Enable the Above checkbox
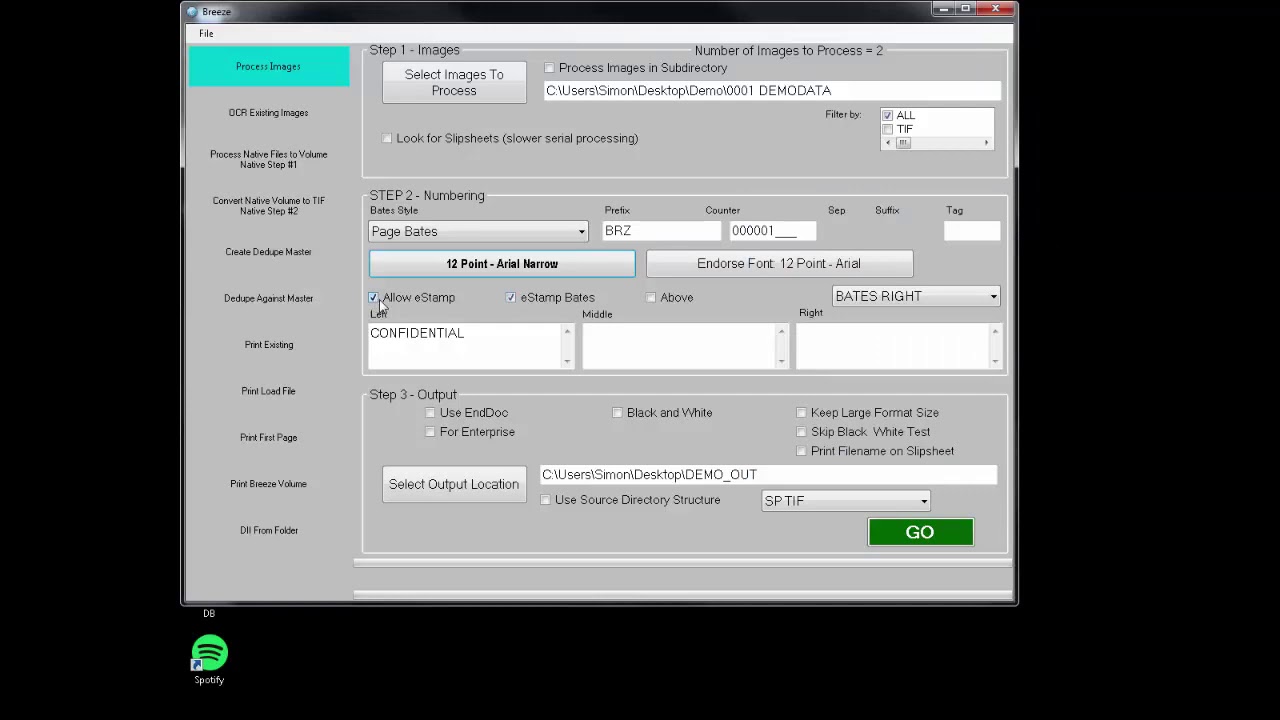 click(651, 297)
